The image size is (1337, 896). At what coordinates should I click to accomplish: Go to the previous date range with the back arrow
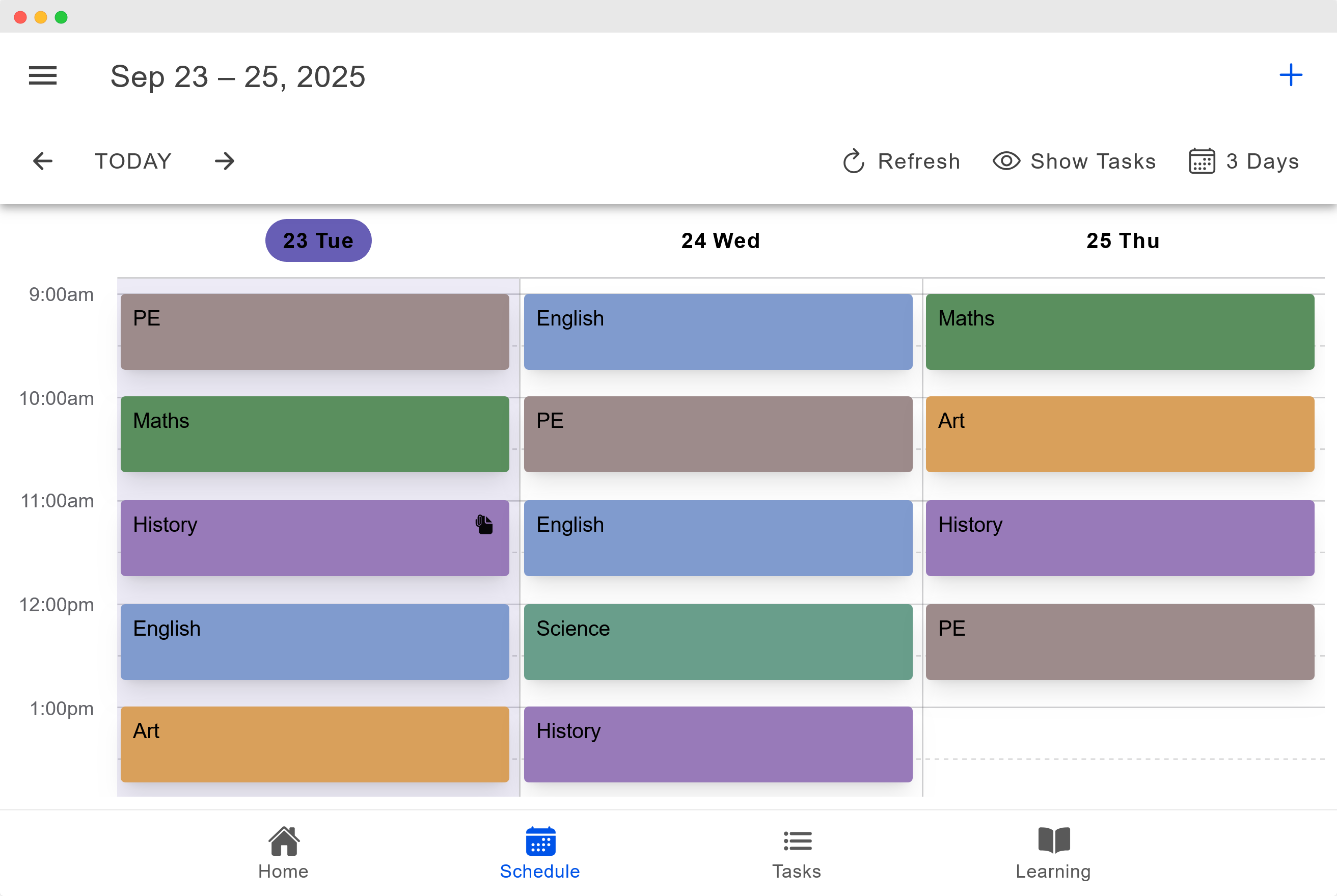43,161
